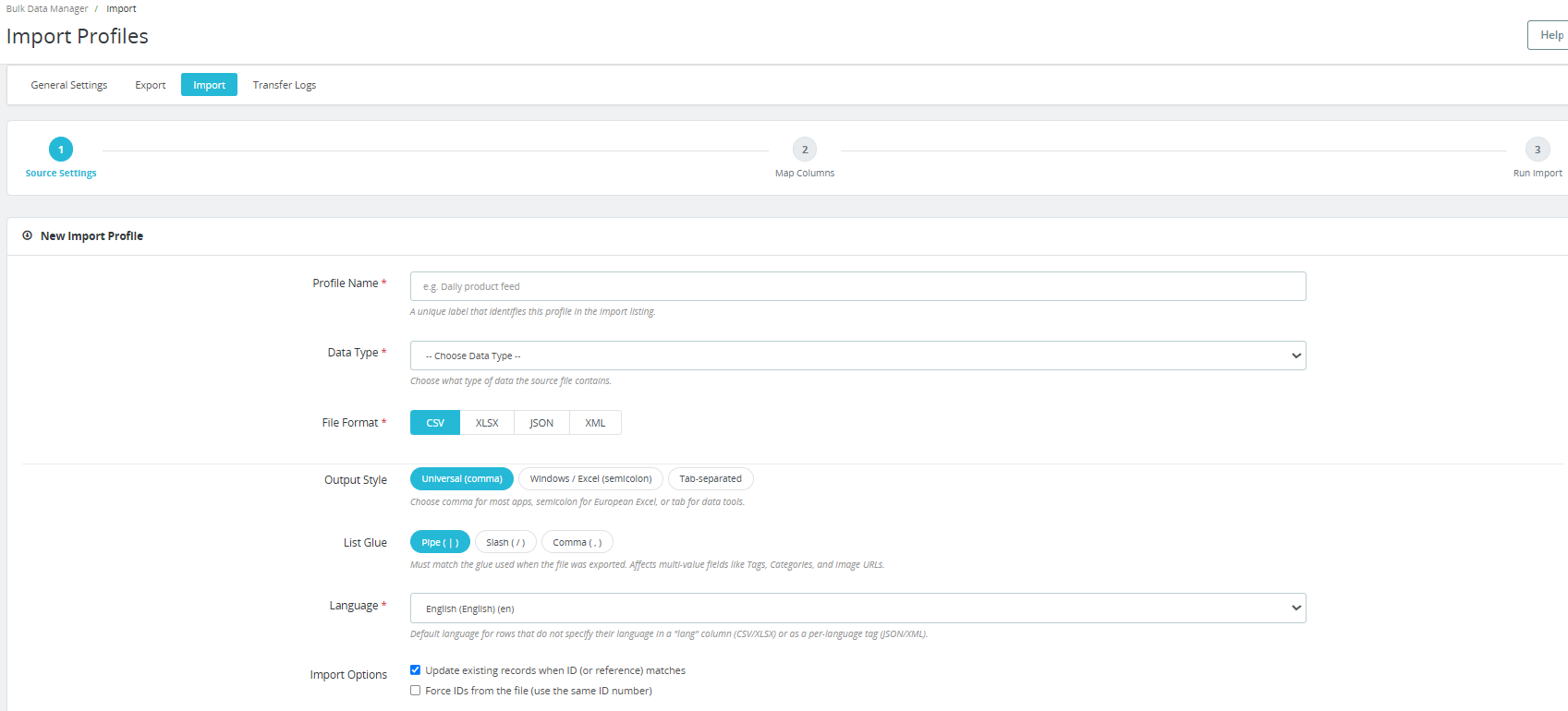Expand the Language dropdown
1568x711 pixels.
[857, 608]
